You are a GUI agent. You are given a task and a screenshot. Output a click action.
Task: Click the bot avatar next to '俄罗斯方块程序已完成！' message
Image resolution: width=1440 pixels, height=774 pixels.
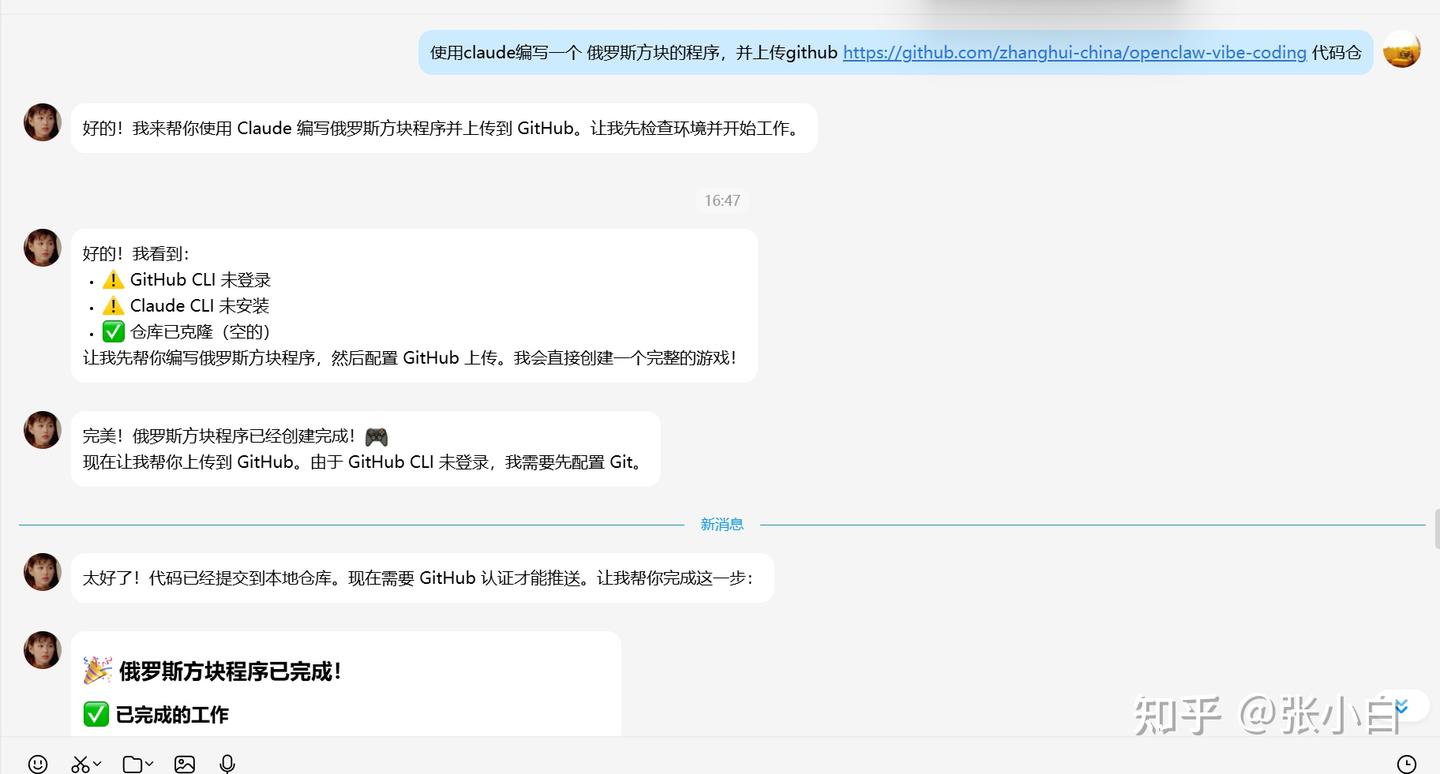tap(43, 650)
